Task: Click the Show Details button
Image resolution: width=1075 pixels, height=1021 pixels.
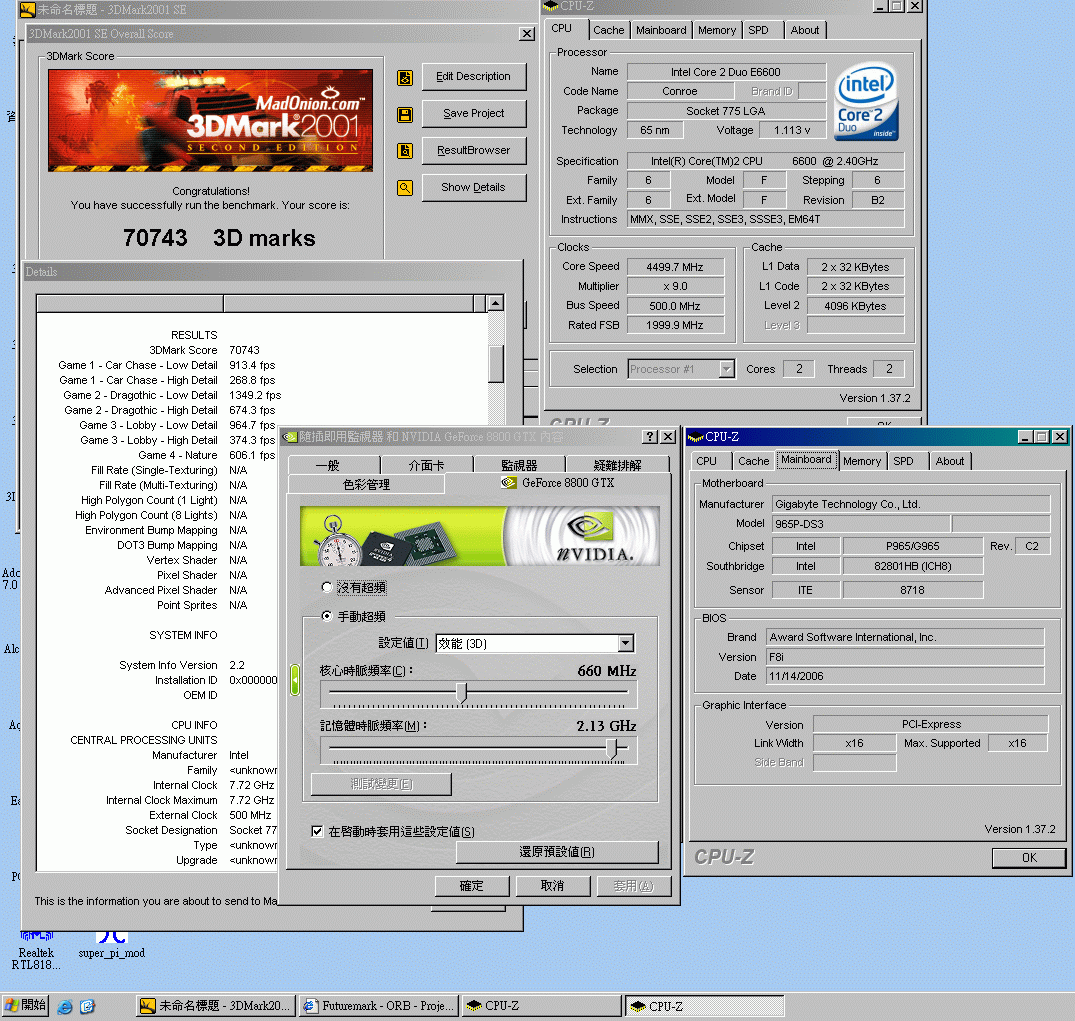Action: pyautogui.click(x=474, y=187)
